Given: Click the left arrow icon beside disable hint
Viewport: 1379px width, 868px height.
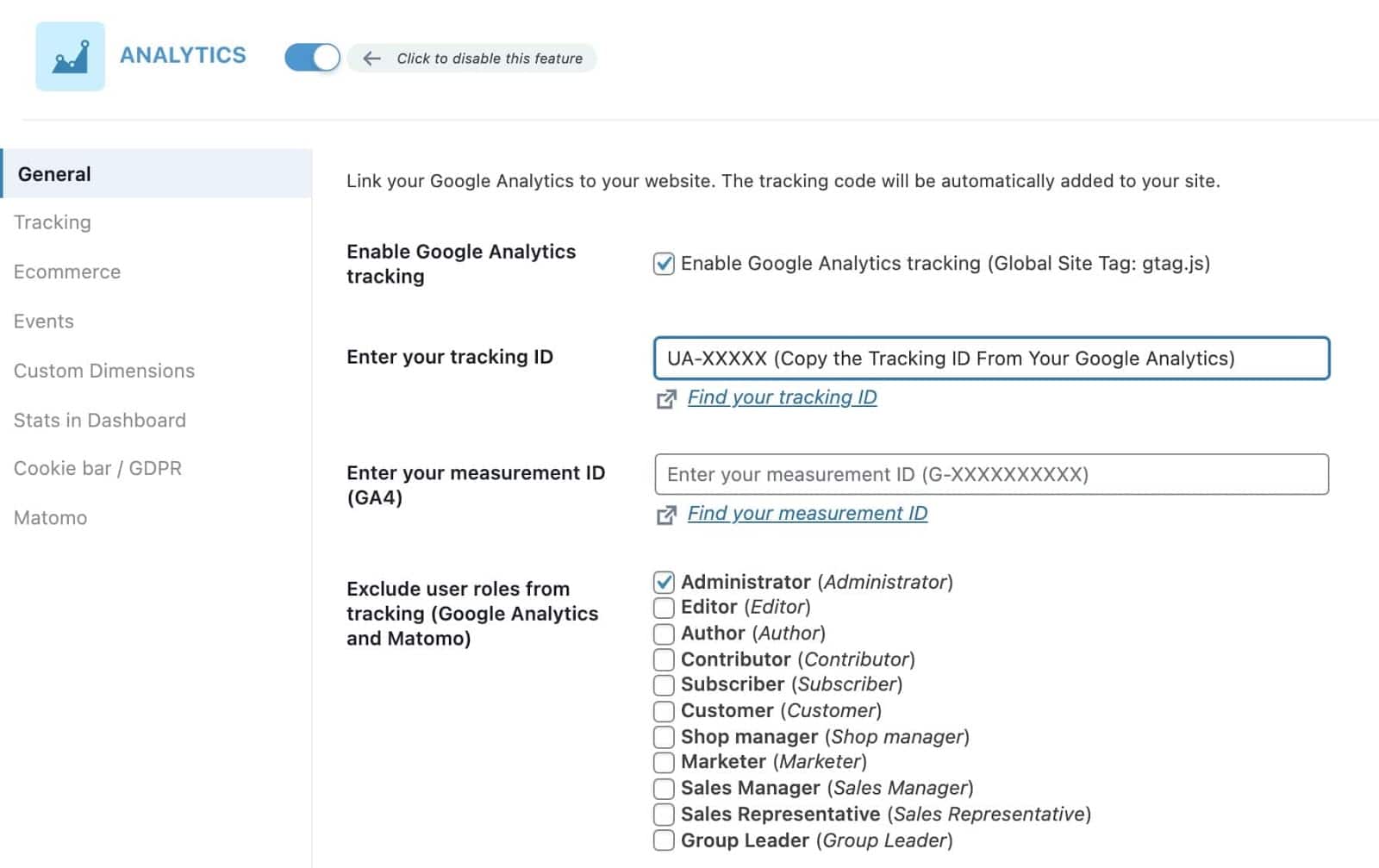Looking at the screenshot, I should pyautogui.click(x=371, y=59).
